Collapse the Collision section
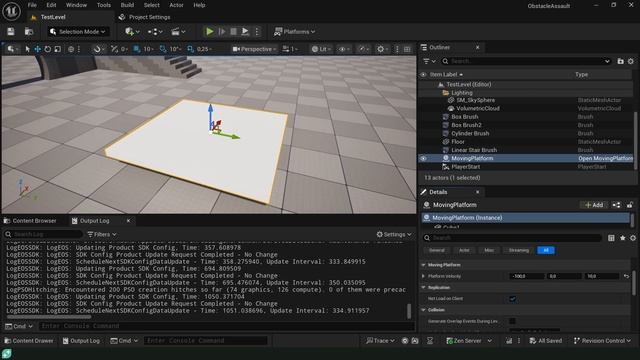The height and width of the screenshot is (360, 640). [x=423, y=310]
